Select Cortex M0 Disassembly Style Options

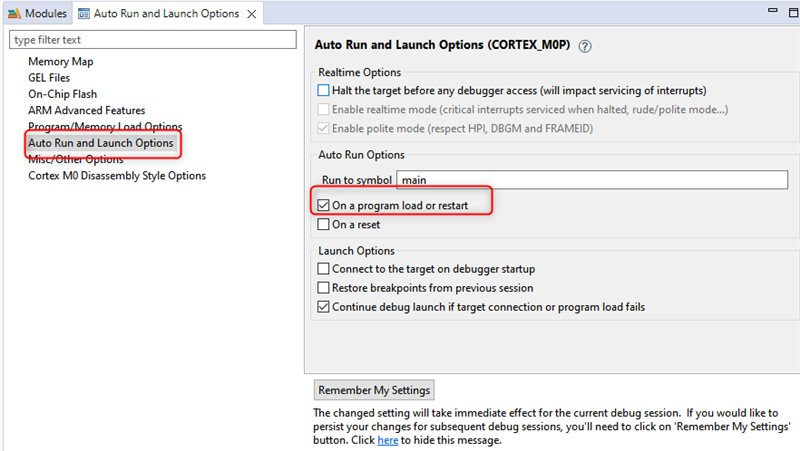pos(117,176)
